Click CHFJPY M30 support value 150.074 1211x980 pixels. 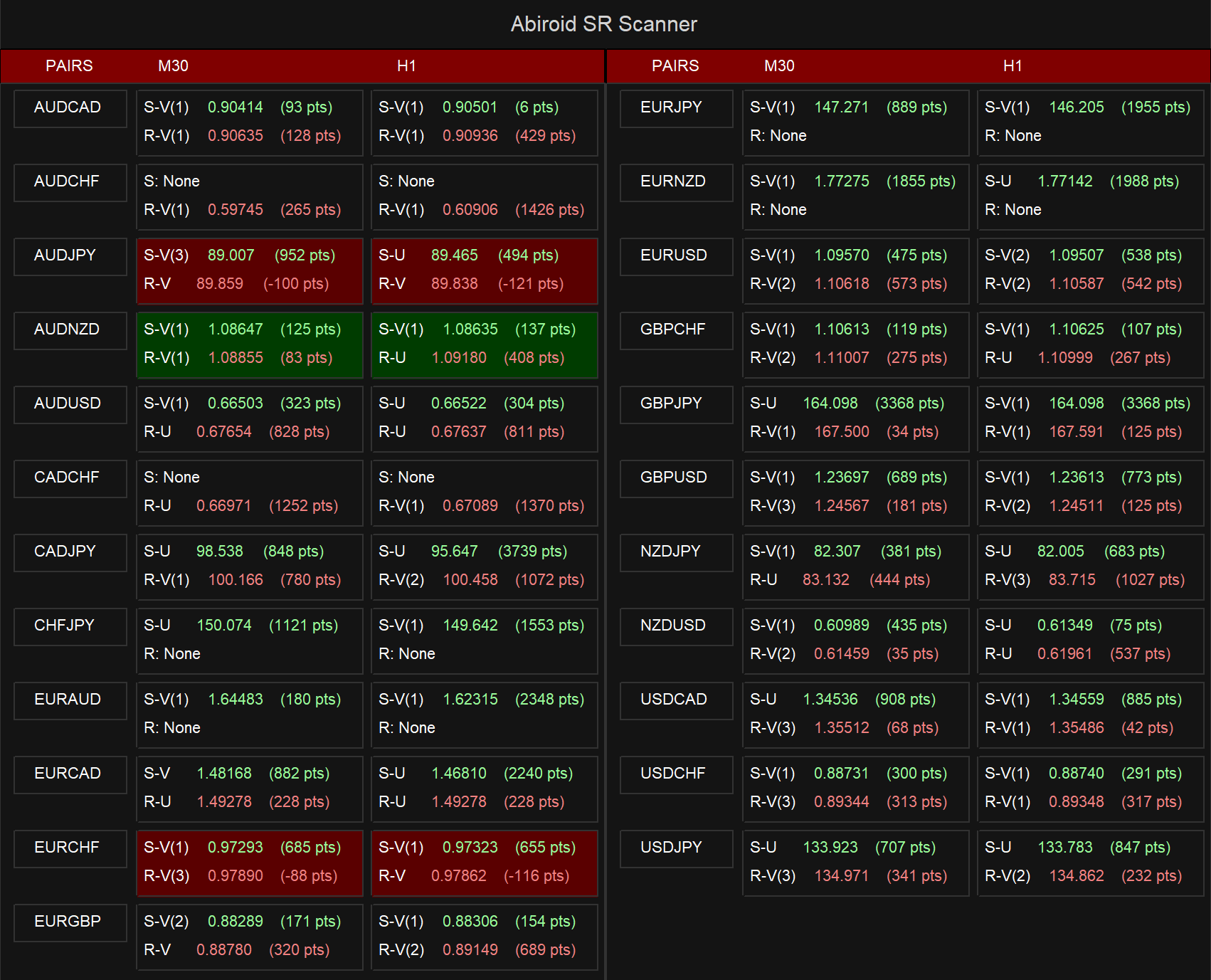(224, 626)
